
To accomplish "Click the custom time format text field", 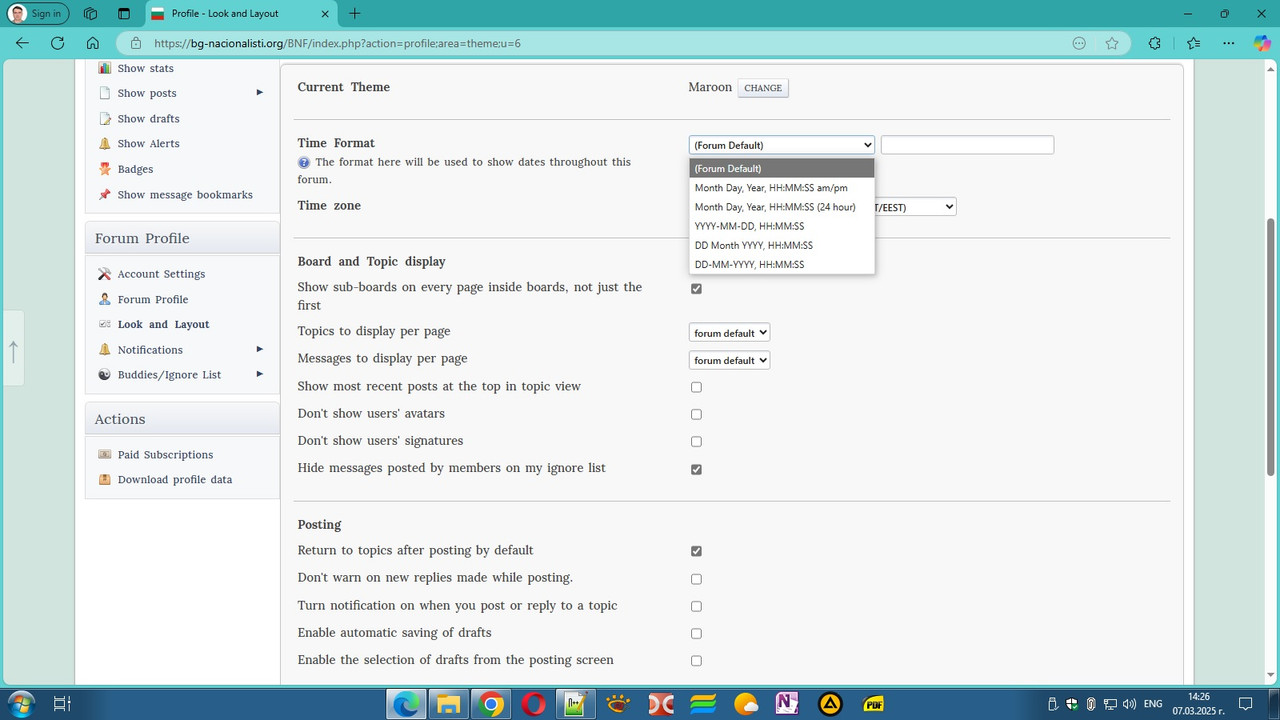I will pyautogui.click(x=967, y=145).
